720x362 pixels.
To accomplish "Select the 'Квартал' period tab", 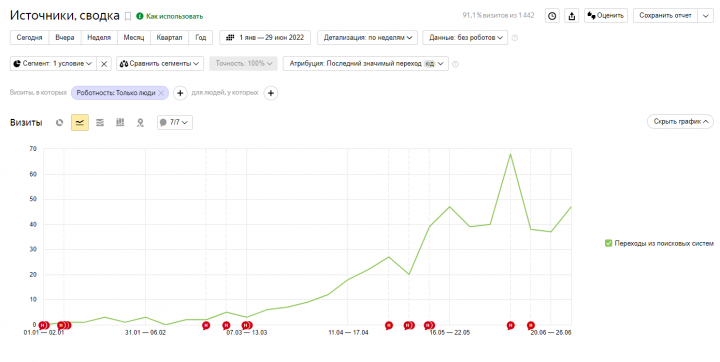I will click(169, 38).
